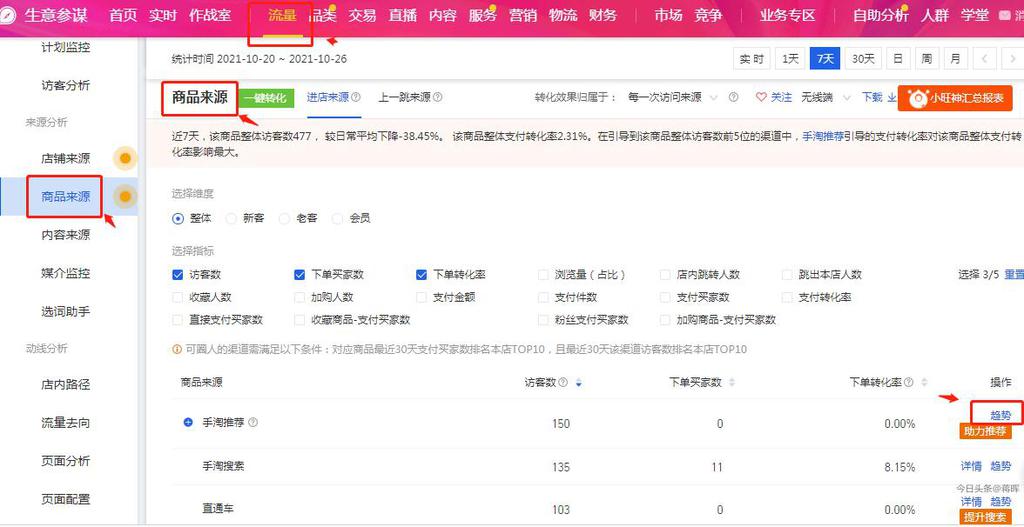
Task: Sort by 下单转化率 column arrows
Action: click(923, 383)
